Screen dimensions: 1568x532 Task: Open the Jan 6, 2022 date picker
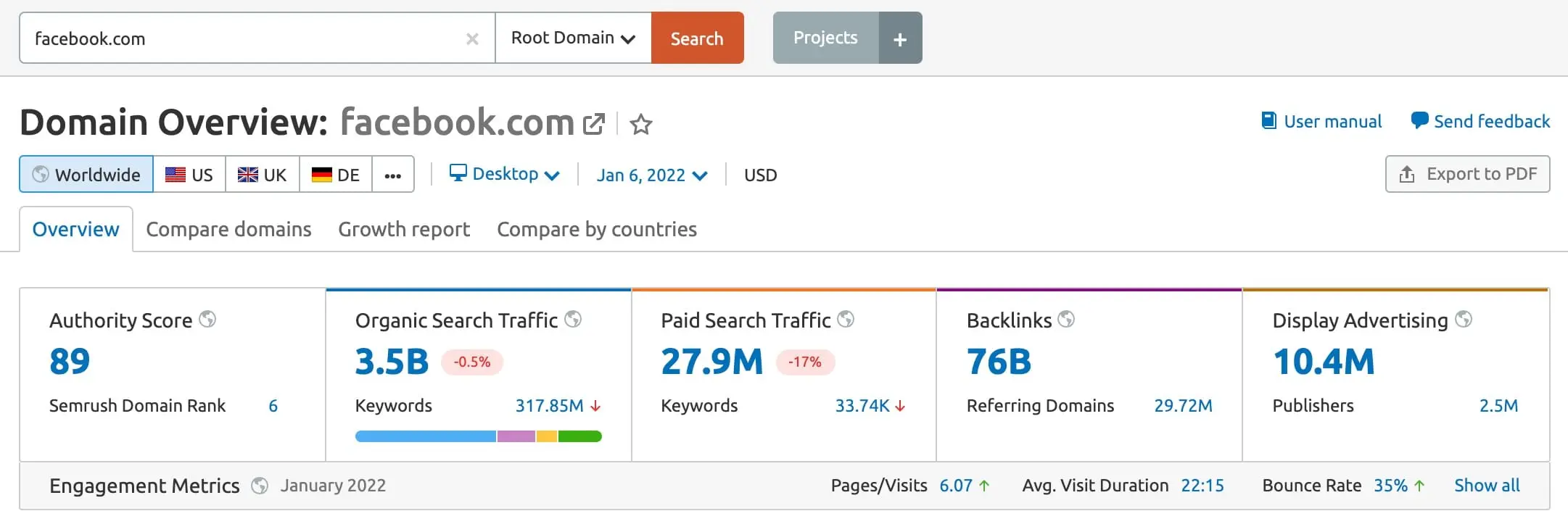tap(651, 175)
